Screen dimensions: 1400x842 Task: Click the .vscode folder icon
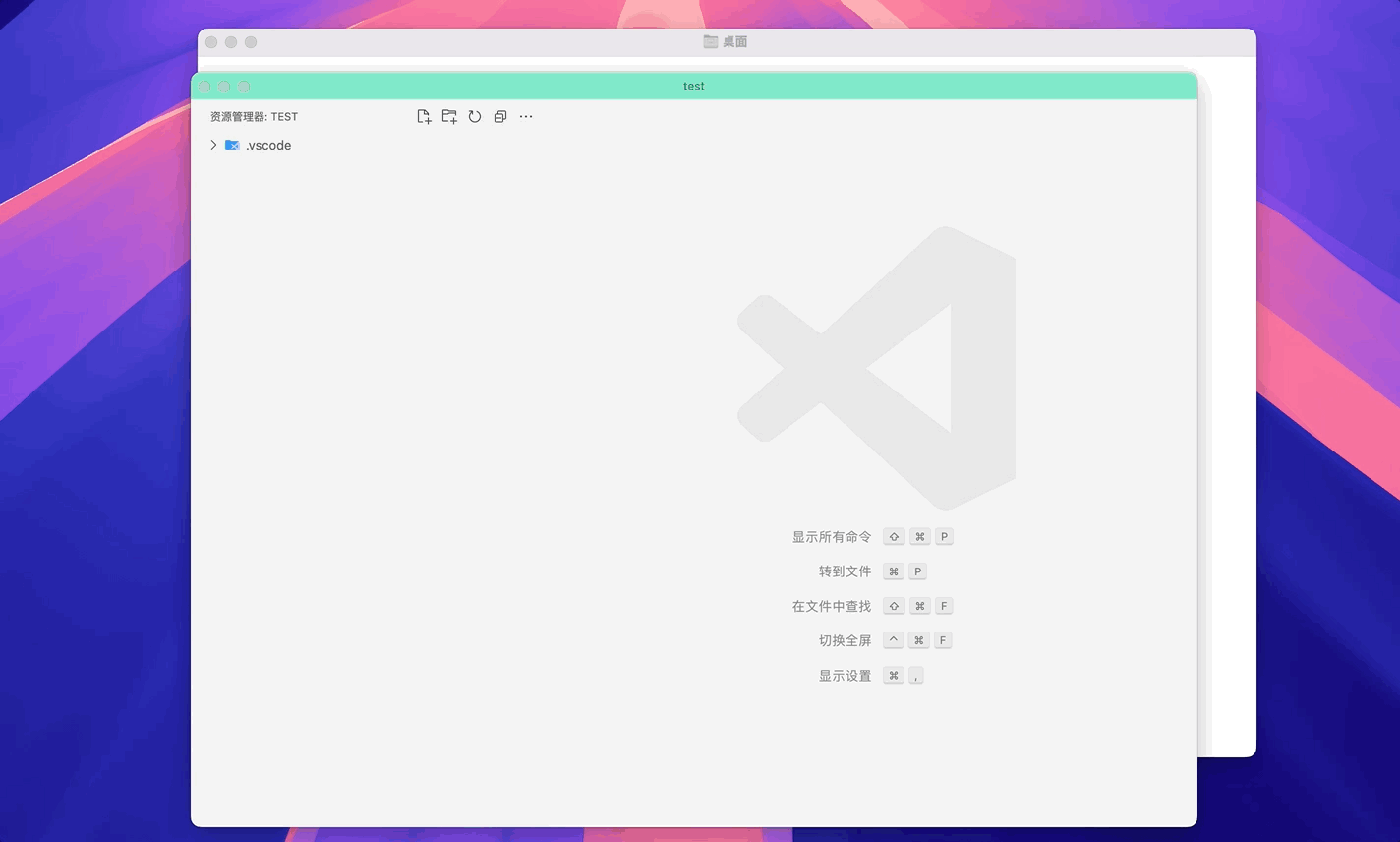click(x=232, y=145)
